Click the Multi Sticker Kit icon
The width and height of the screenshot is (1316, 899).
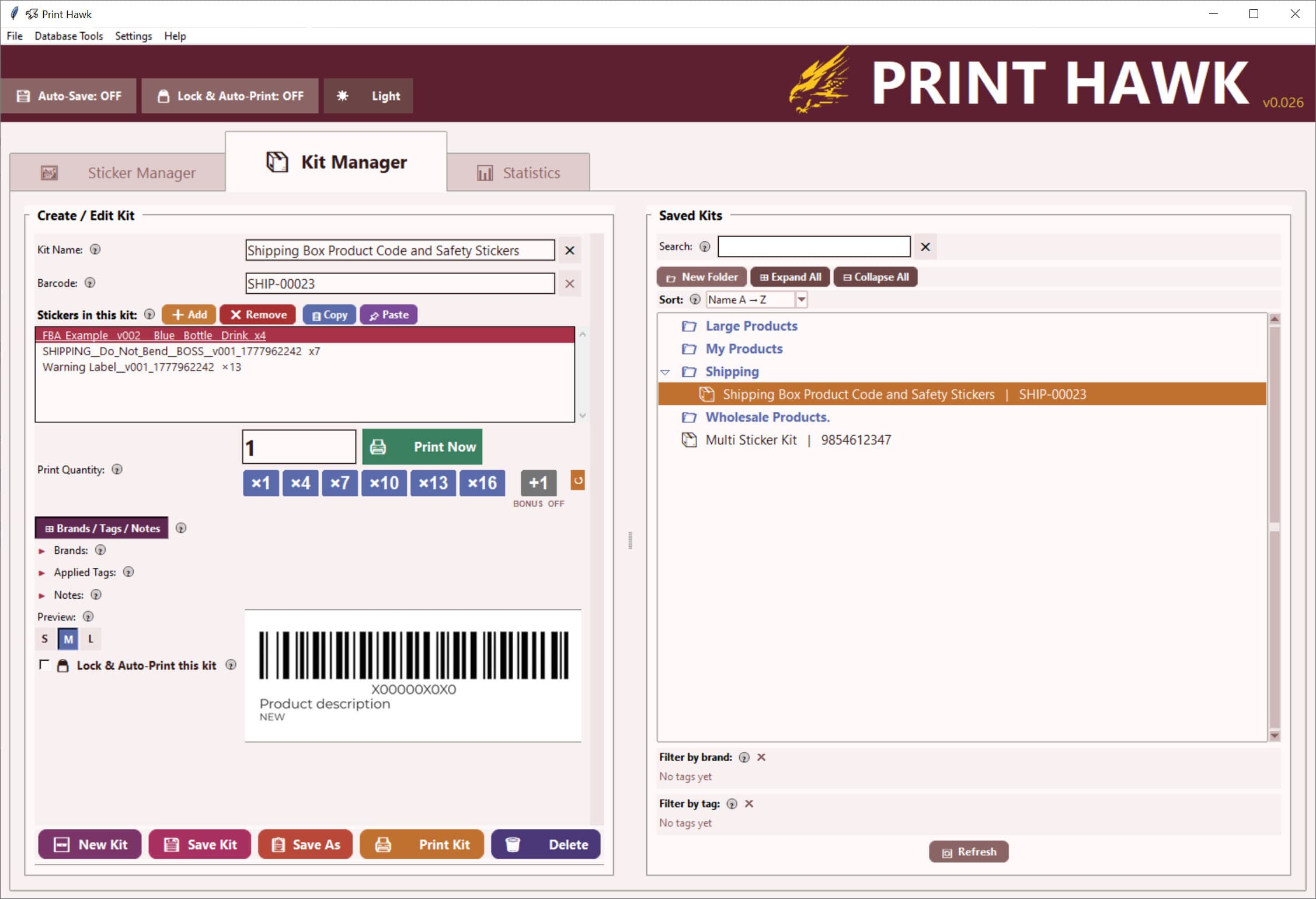[x=690, y=440]
